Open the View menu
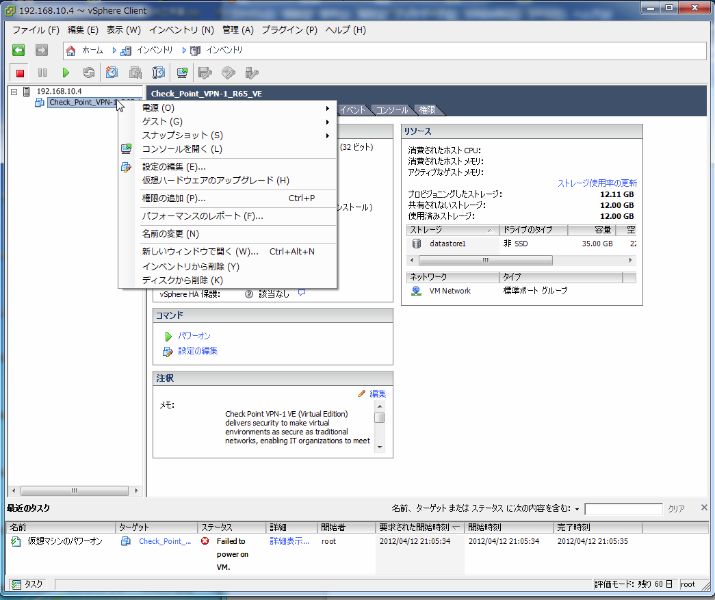The width and height of the screenshot is (715, 600). 124,30
